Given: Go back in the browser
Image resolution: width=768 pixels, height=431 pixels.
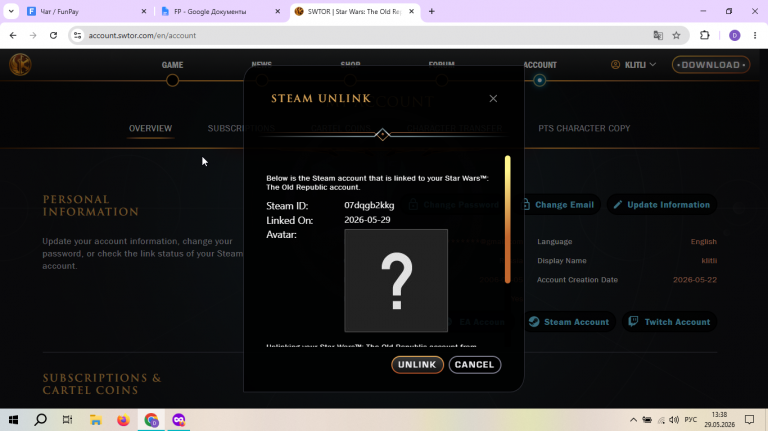Looking at the screenshot, I should click(x=13, y=35).
